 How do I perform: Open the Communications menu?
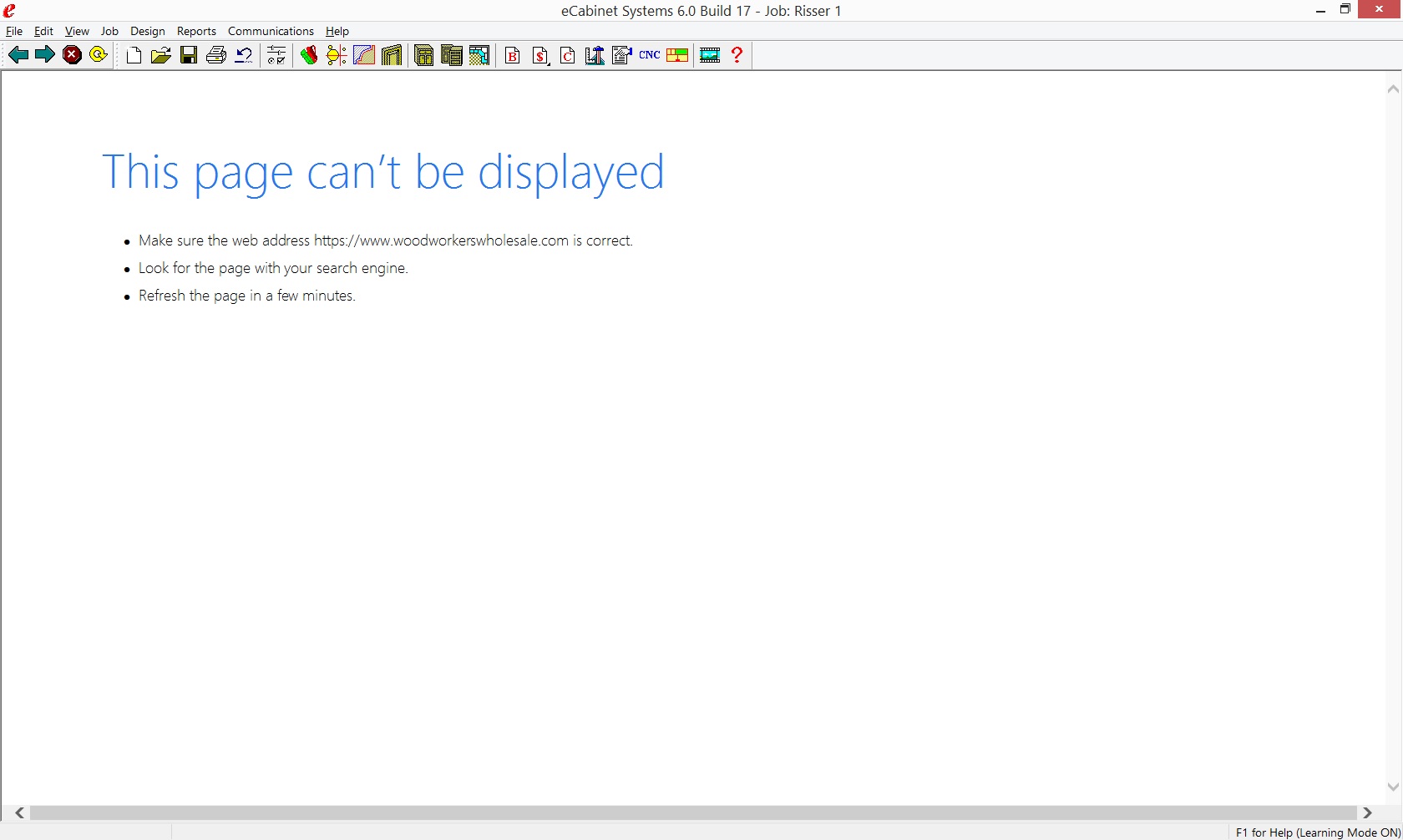click(x=271, y=31)
